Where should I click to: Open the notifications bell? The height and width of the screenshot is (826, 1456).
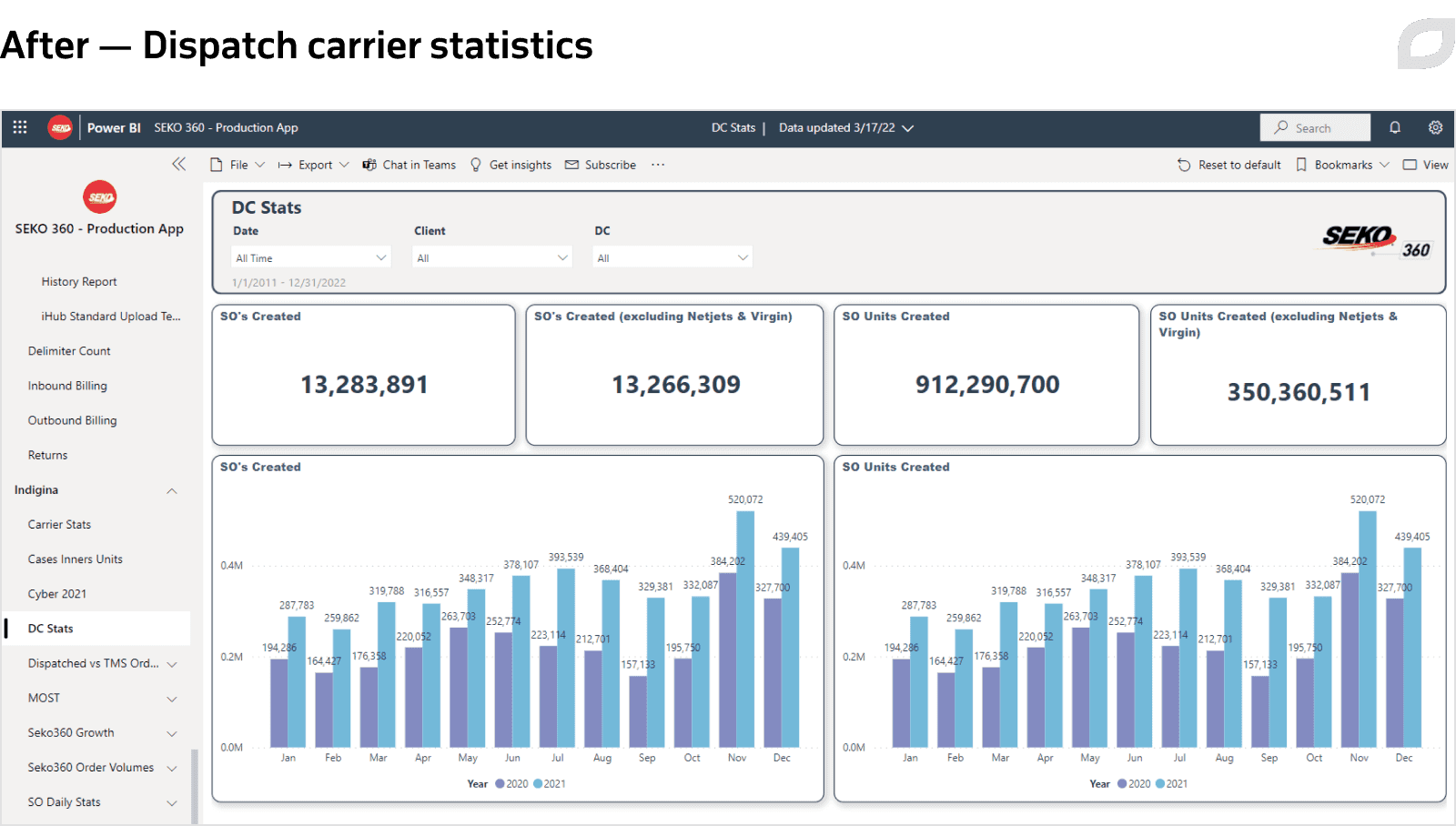click(1394, 127)
